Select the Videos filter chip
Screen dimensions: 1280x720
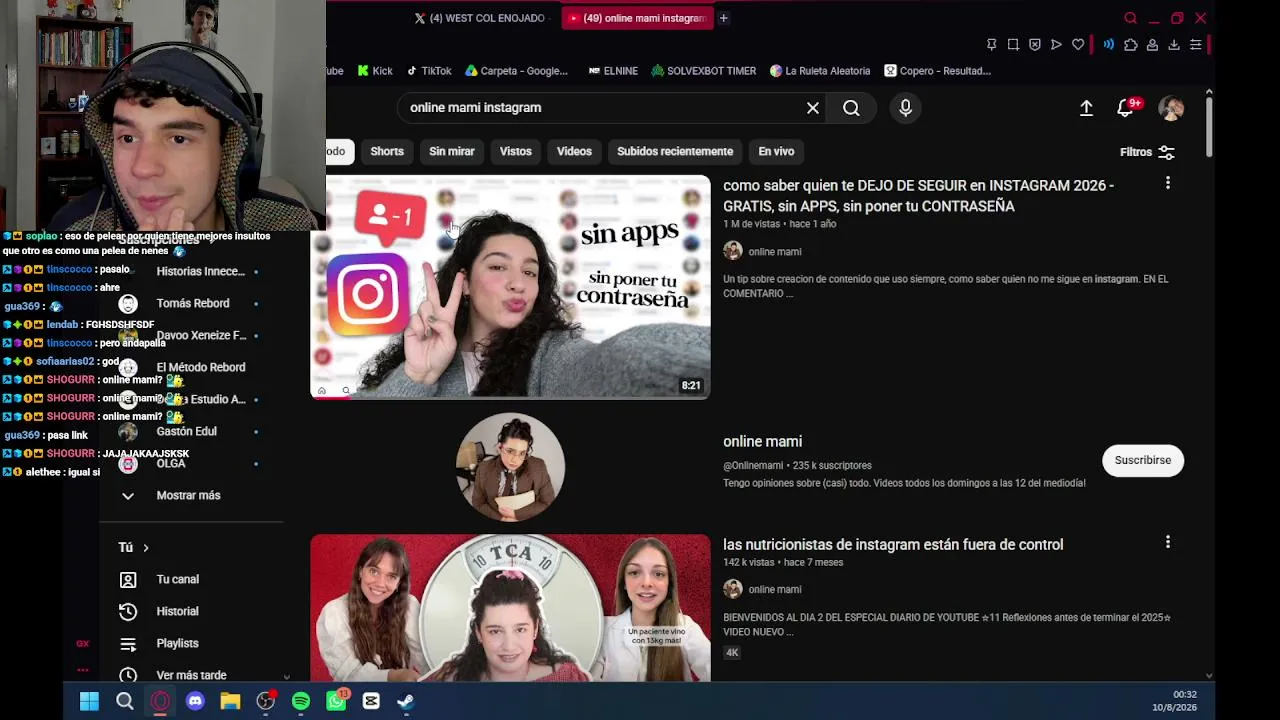pyautogui.click(x=574, y=152)
